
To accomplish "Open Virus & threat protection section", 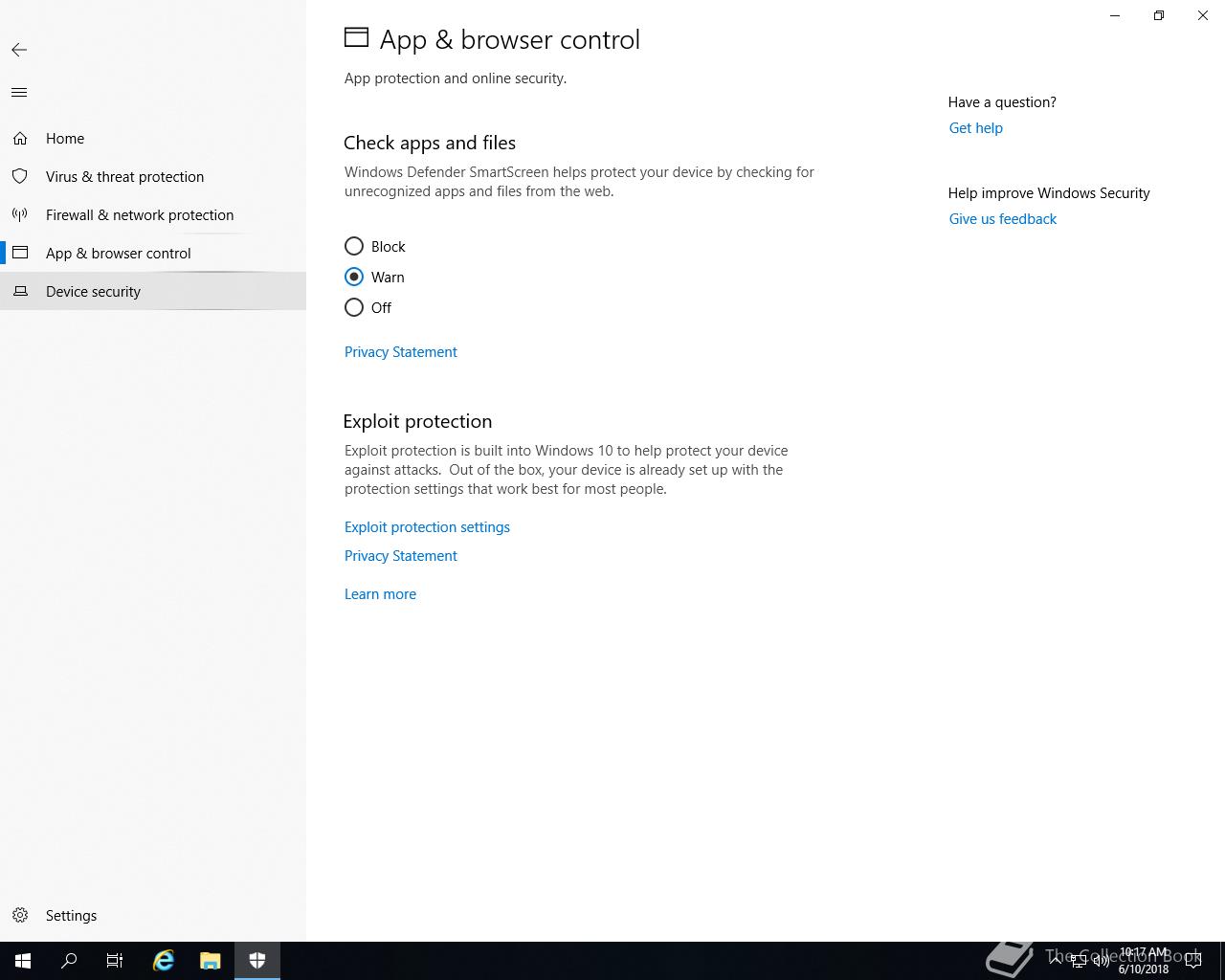I will point(124,177).
